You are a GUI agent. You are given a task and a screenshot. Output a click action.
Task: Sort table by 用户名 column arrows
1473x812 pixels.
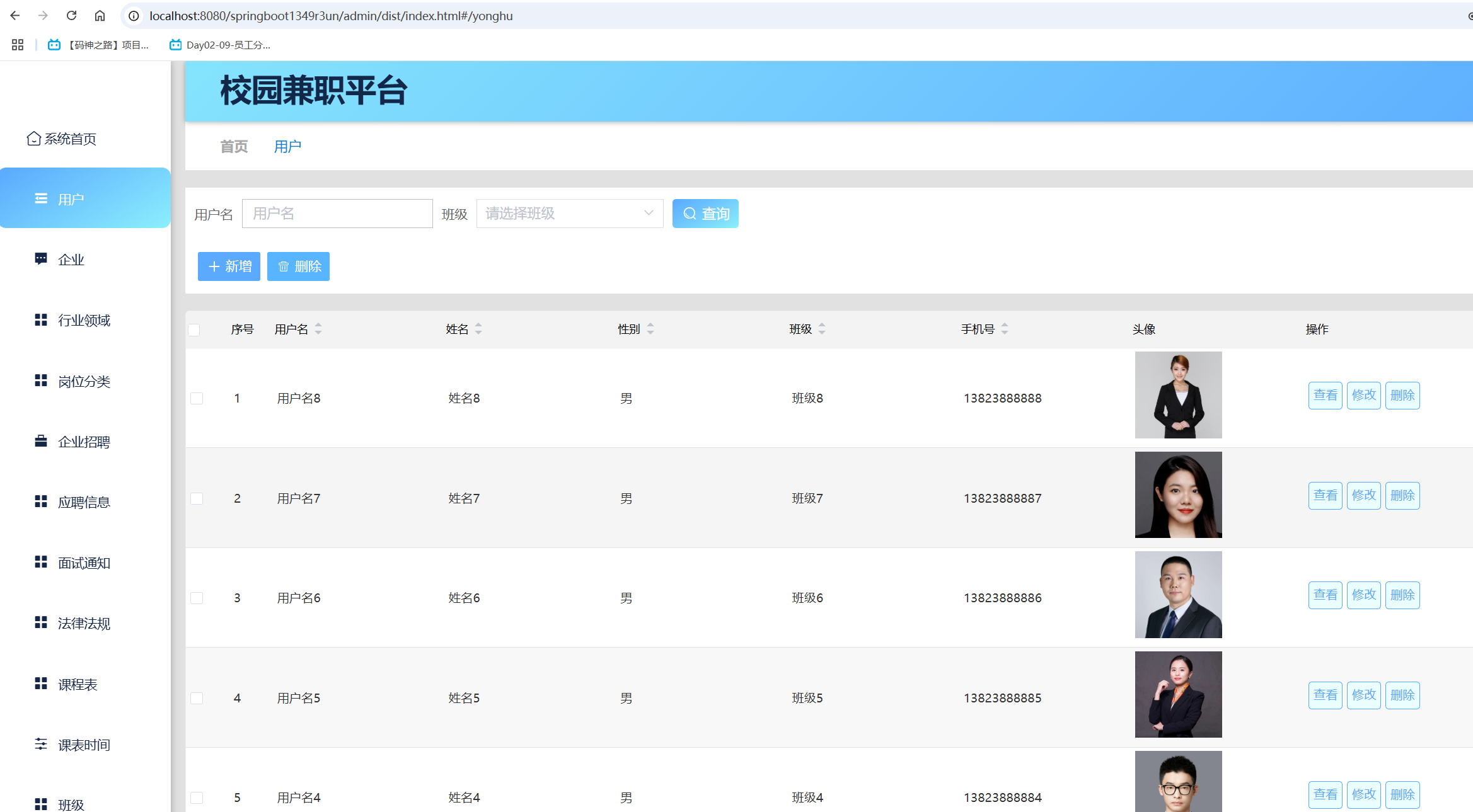318,329
